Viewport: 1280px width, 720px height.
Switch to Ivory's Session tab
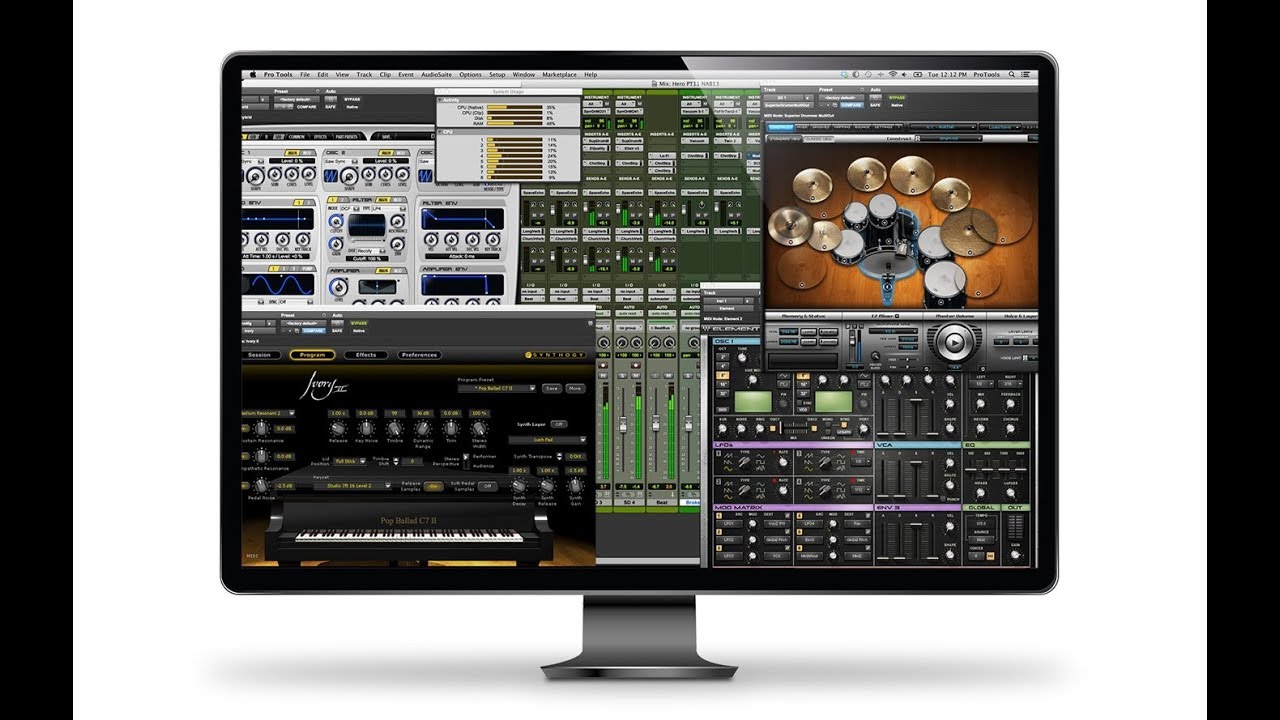[259, 355]
